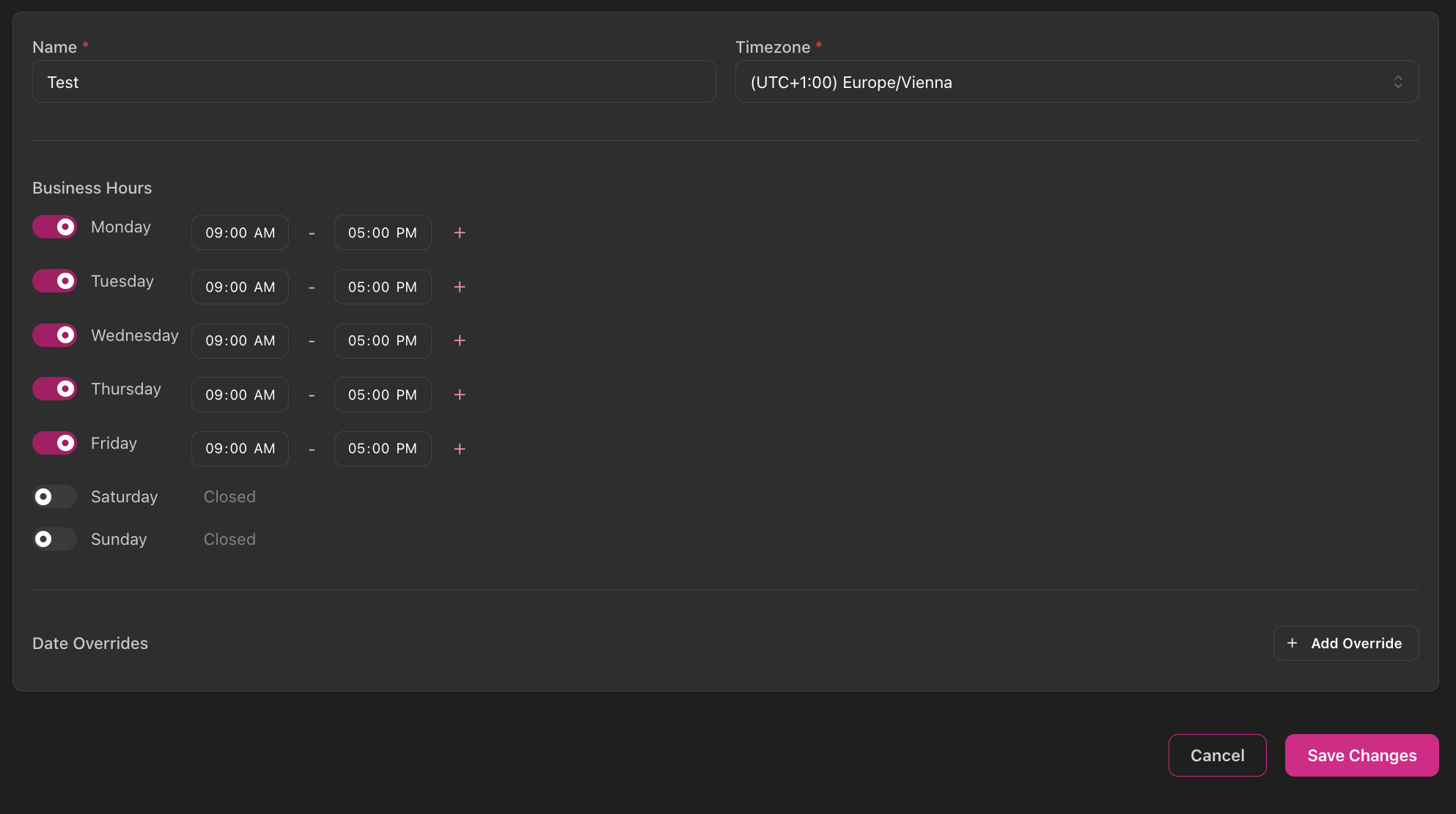Open Monday's start time picker
The image size is (1456, 814).
[x=240, y=232]
